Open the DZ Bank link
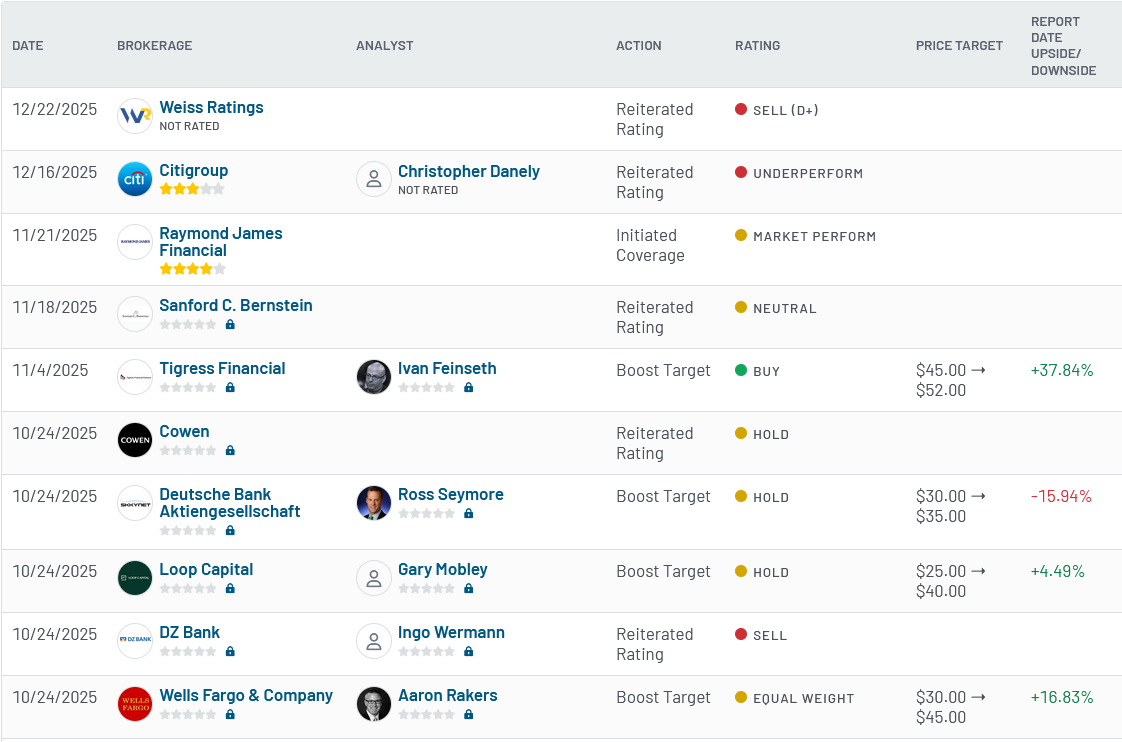This screenshot has height=742, width=1122. 189,633
